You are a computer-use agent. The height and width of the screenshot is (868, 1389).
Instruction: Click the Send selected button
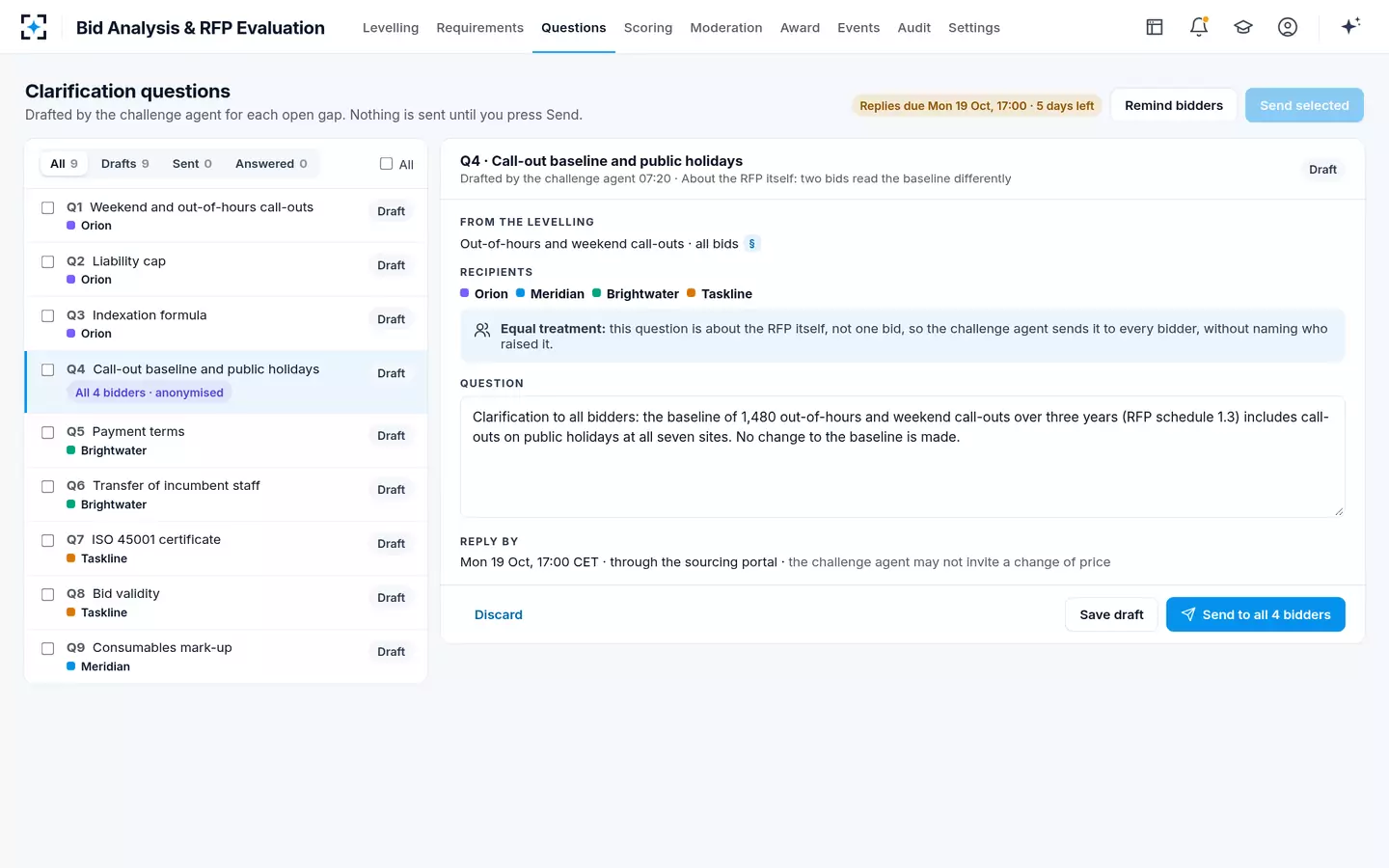pos(1304,105)
